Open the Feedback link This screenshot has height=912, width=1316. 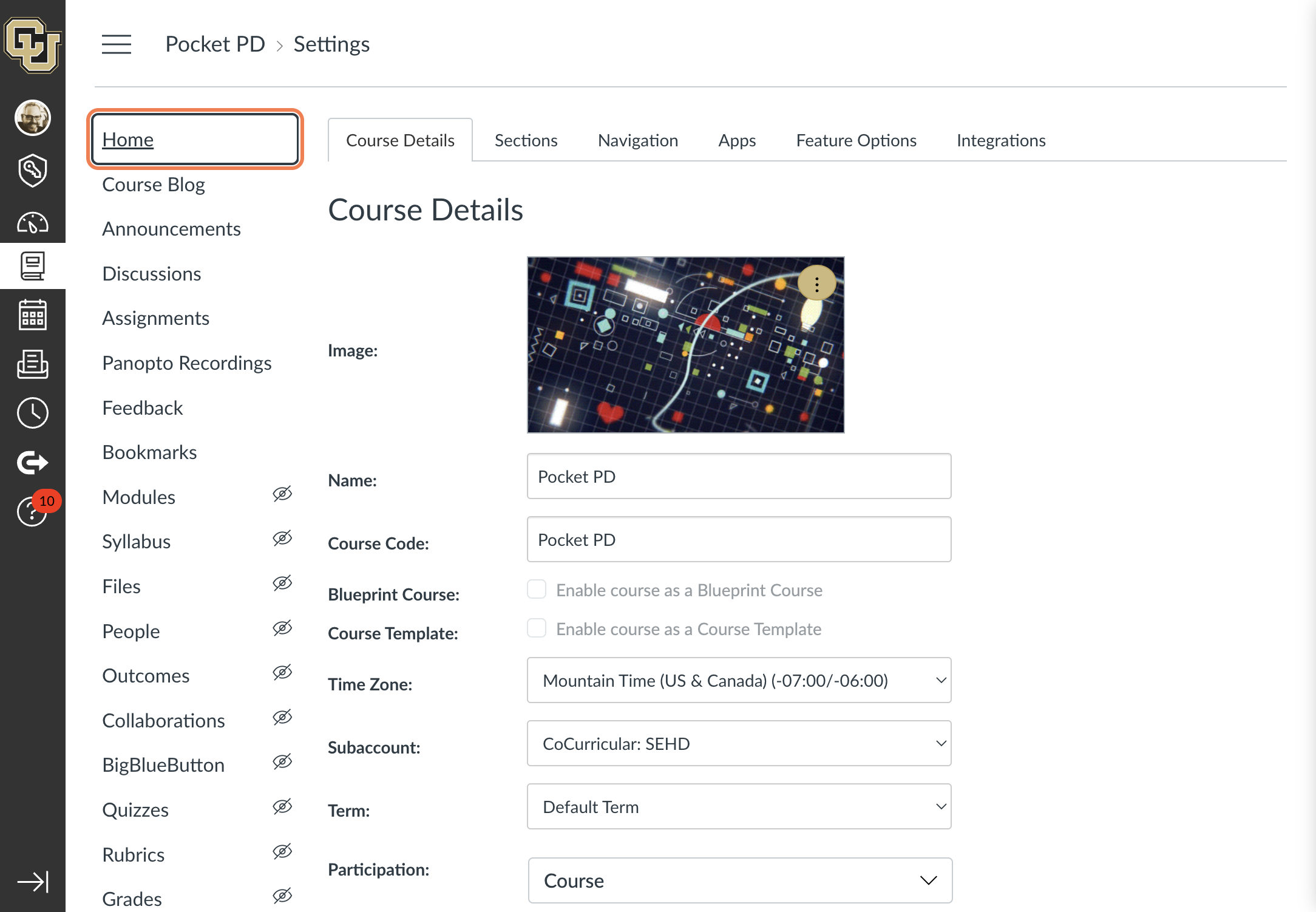(x=142, y=408)
